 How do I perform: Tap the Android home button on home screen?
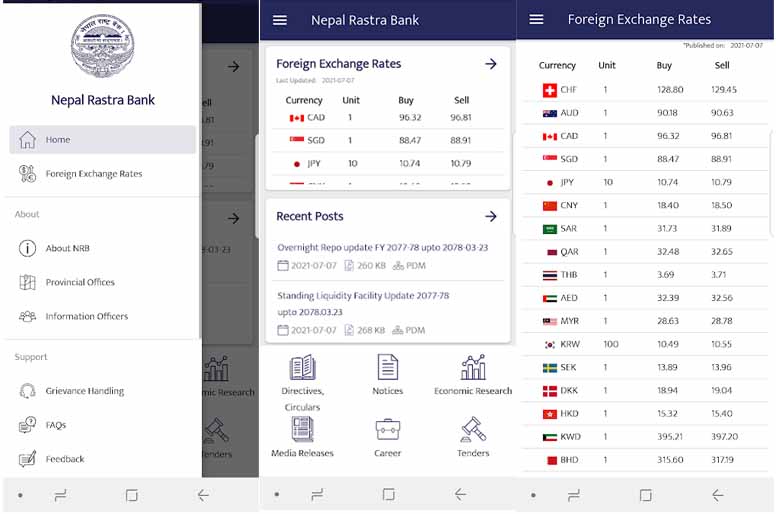[x=388, y=494]
